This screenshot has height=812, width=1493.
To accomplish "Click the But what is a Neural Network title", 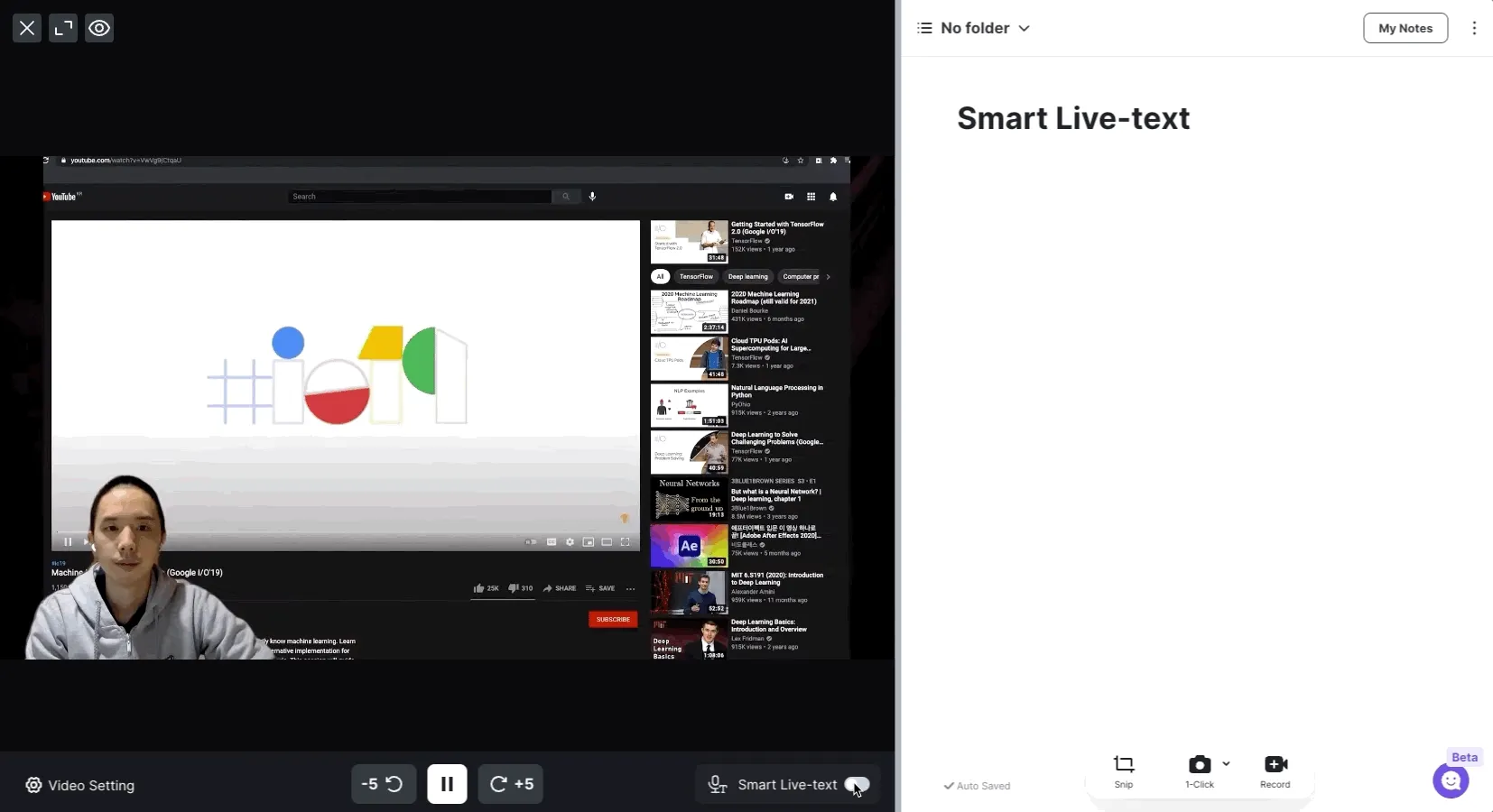I will [776, 495].
